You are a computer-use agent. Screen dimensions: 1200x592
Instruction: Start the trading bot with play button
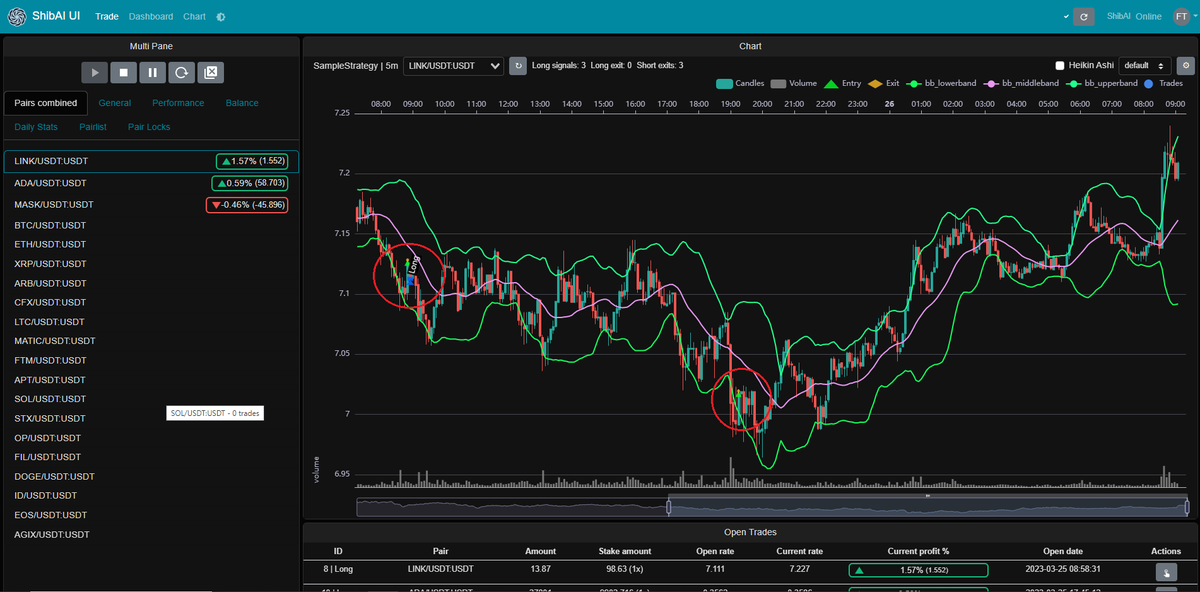(x=95, y=72)
